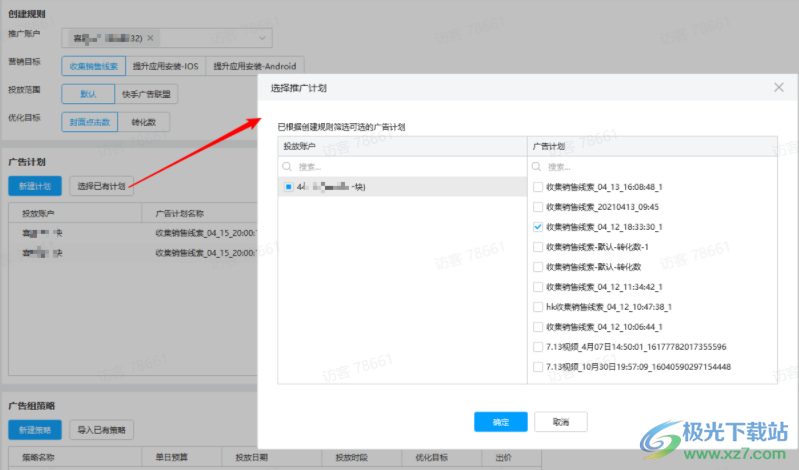Click 出价 column header
Viewport: 799px width, 470px height.
tap(503, 457)
